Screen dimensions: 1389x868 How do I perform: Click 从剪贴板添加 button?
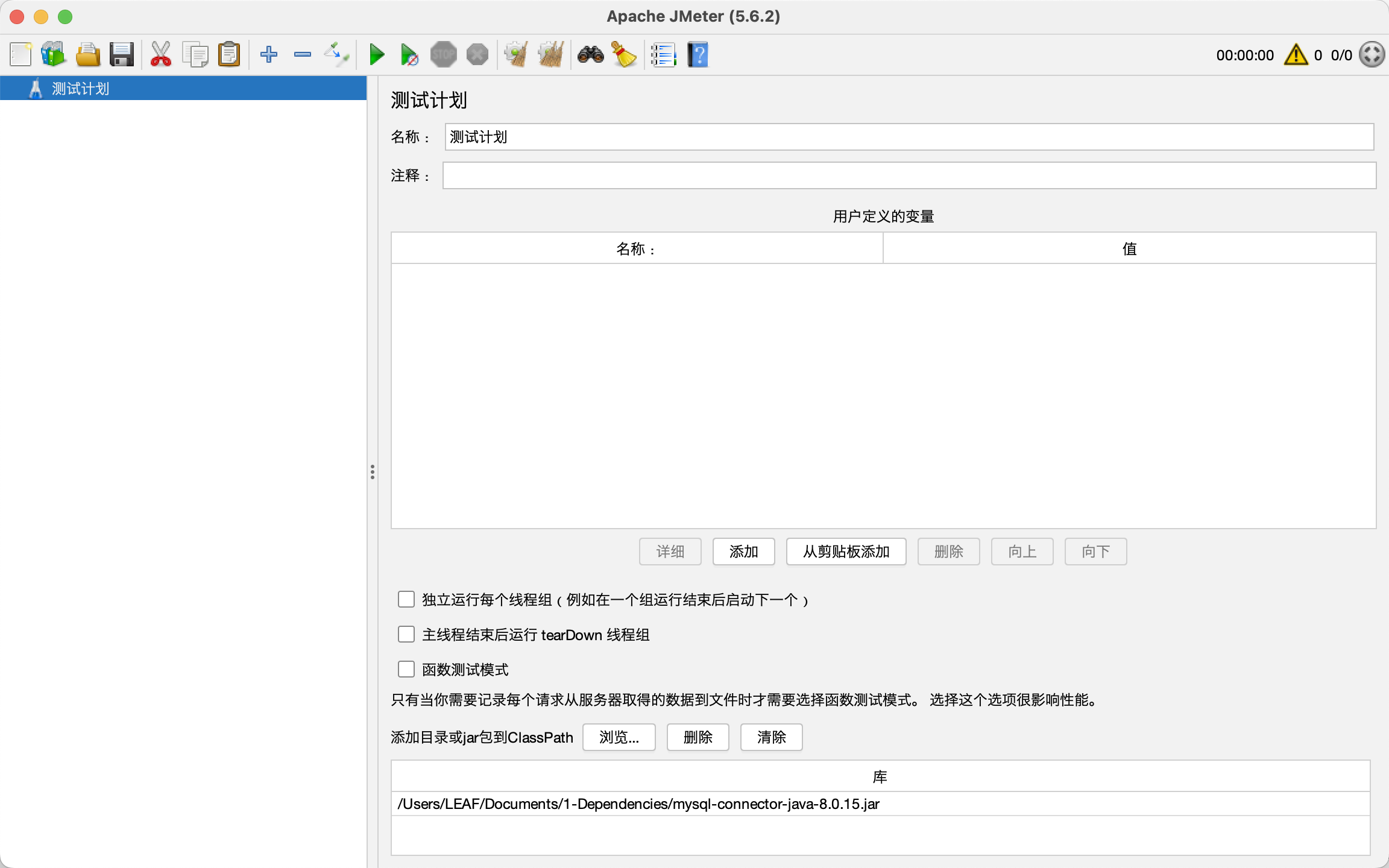846,552
